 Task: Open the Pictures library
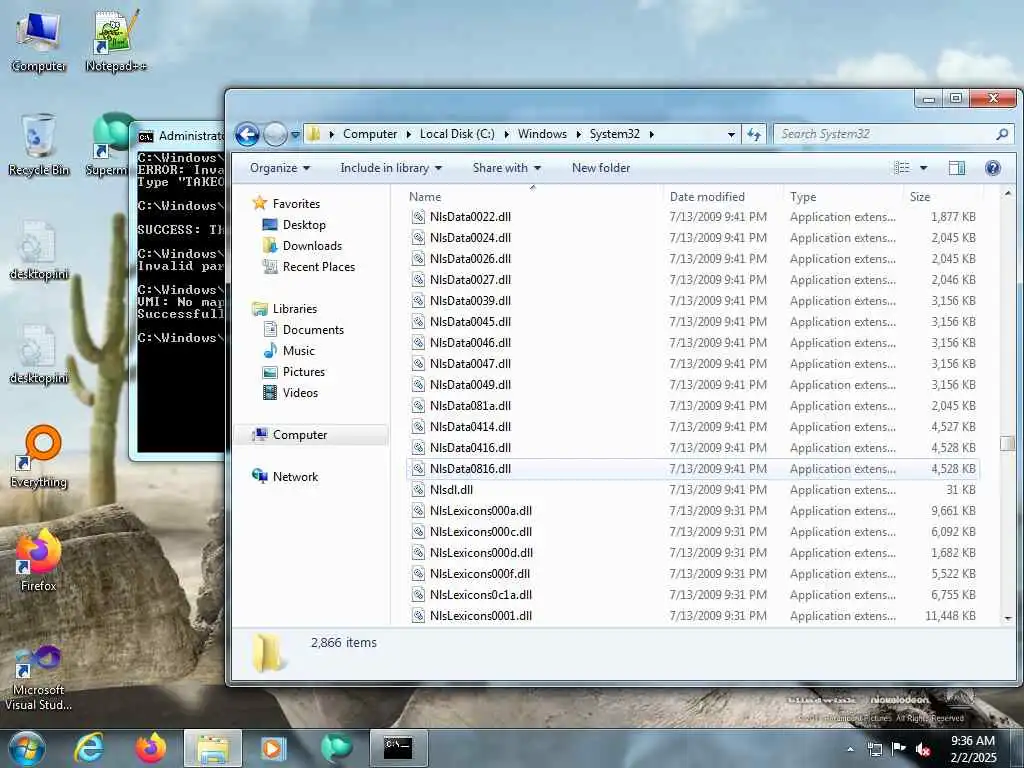coord(304,372)
